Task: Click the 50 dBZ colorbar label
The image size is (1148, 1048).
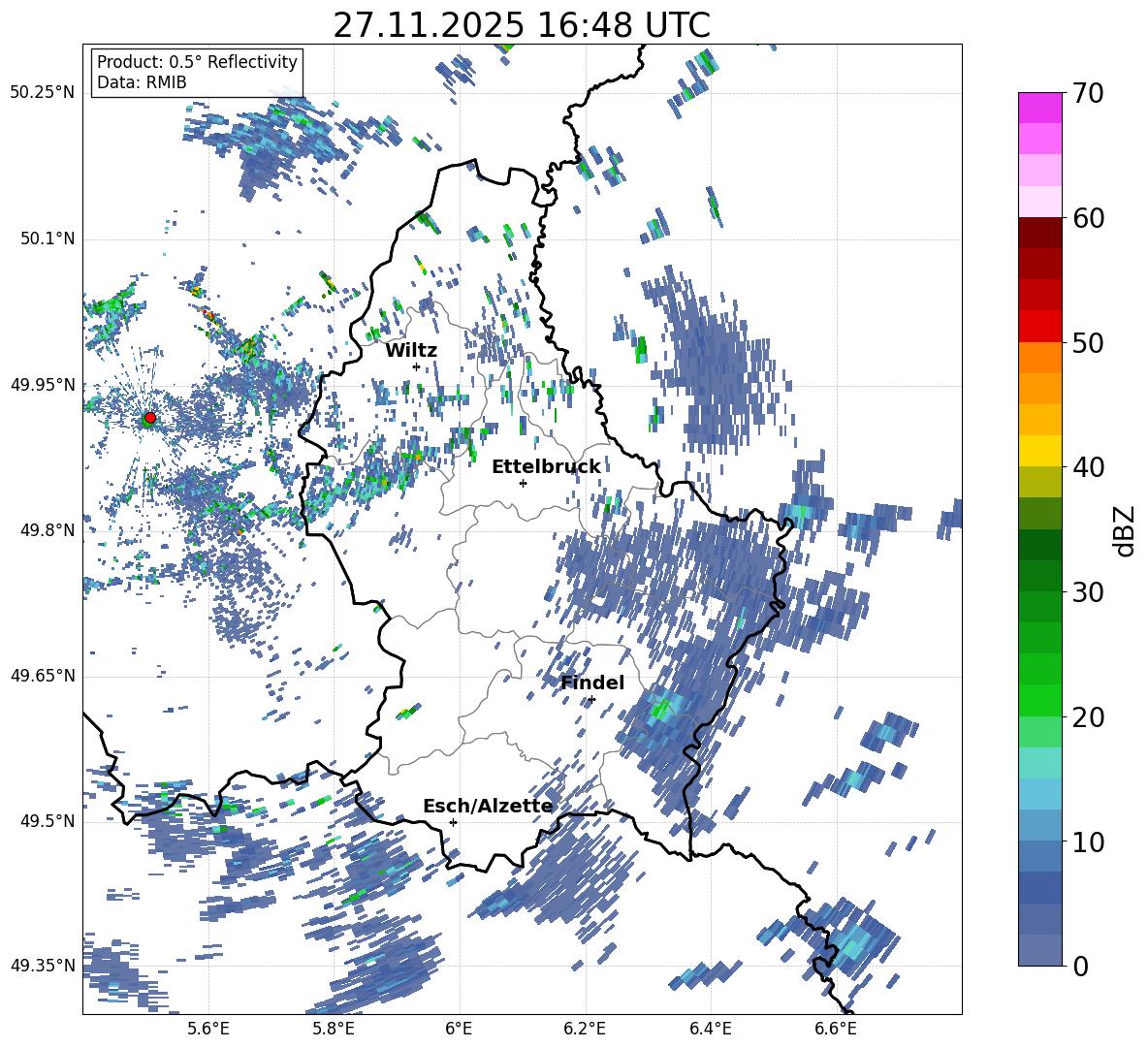Action: click(1088, 343)
